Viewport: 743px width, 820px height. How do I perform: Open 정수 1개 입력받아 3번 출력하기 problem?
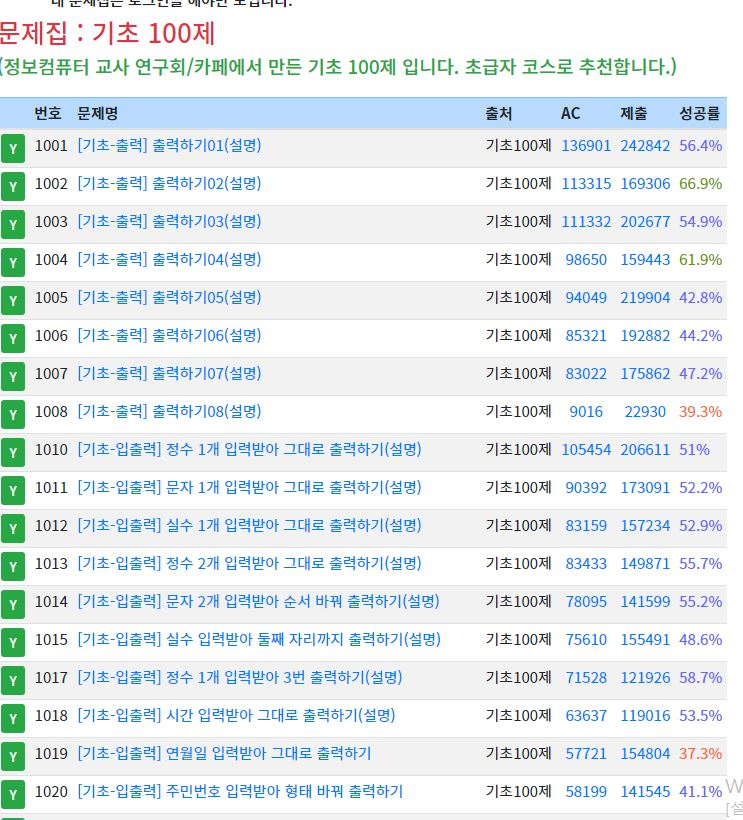[x=240, y=677]
